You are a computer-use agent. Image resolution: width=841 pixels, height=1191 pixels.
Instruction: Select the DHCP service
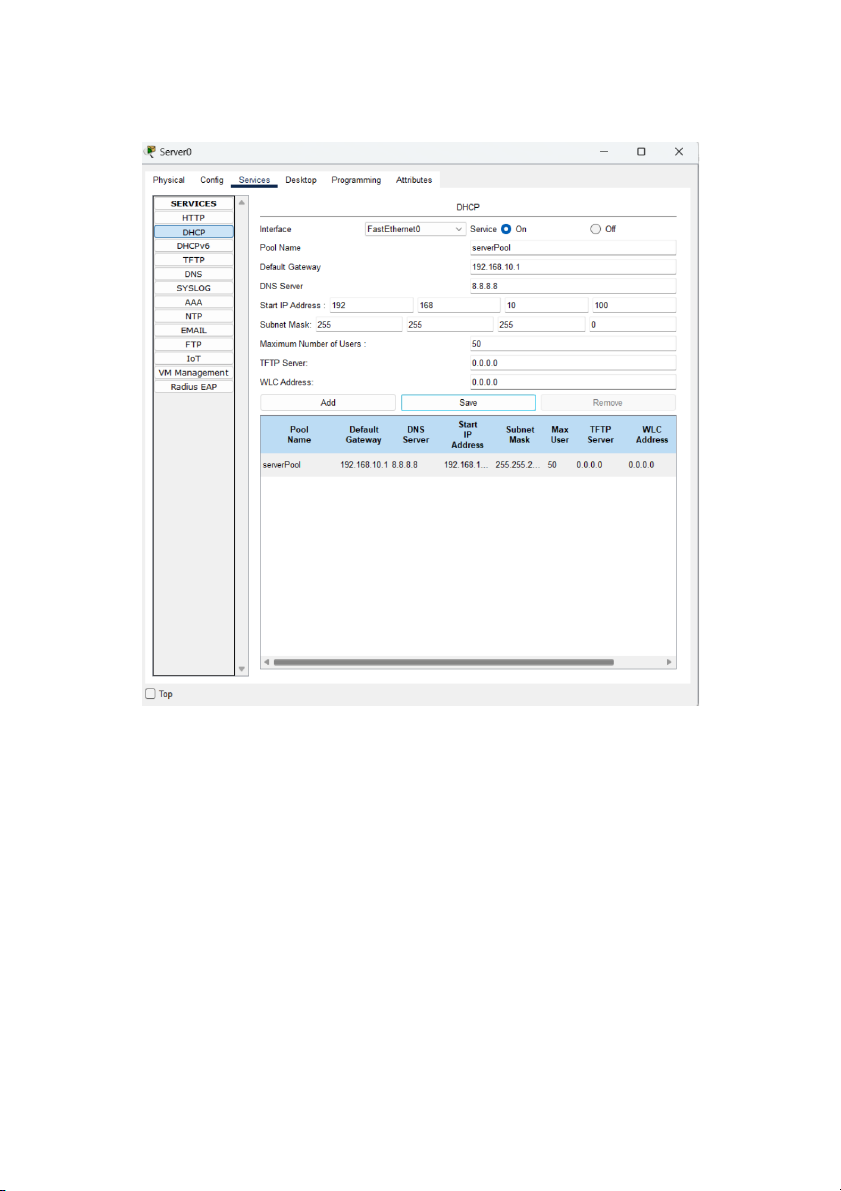point(194,232)
